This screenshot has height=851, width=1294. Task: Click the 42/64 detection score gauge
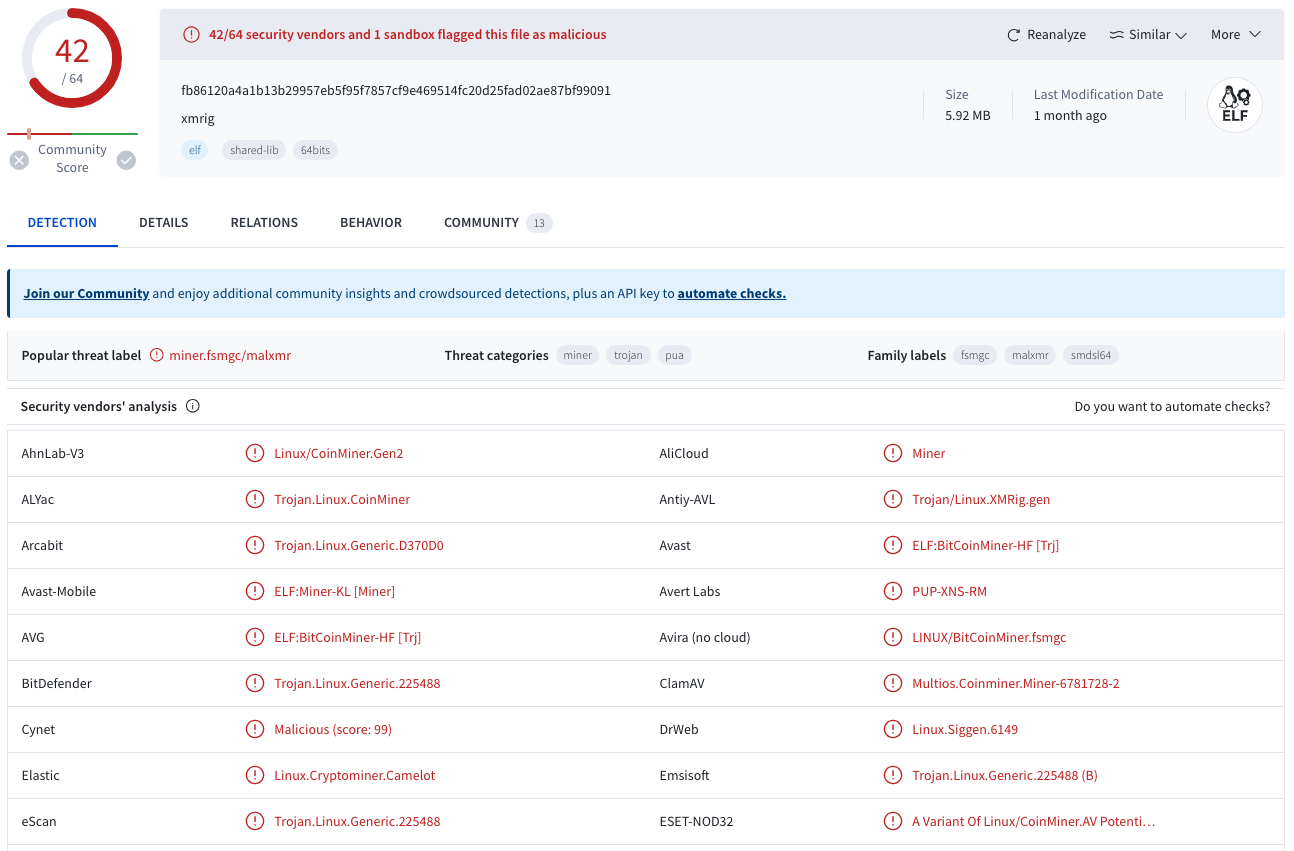pos(72,58)
